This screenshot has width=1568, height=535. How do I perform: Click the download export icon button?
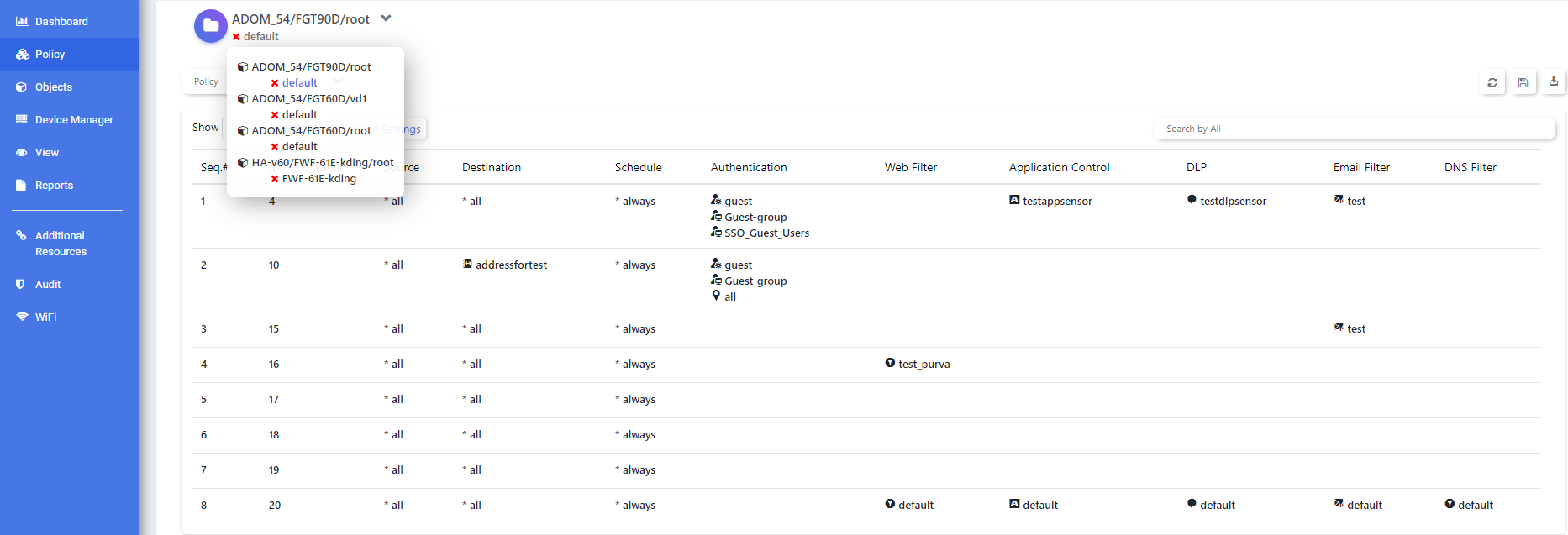(1554, 81)
